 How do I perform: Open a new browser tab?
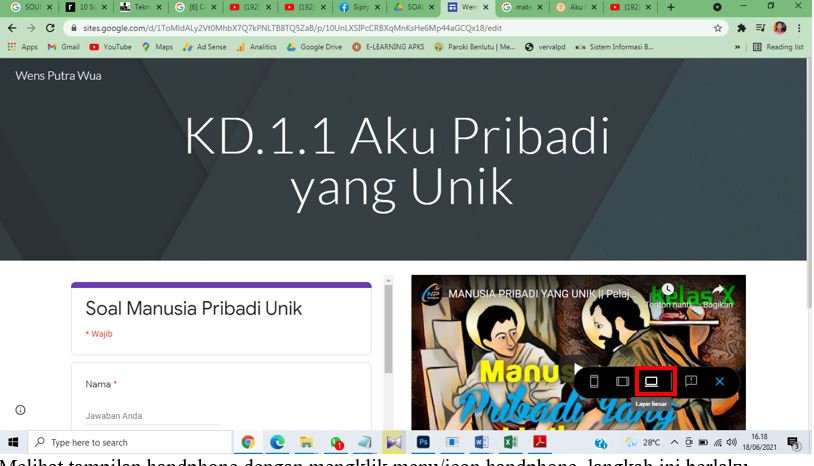[x=671, y=8]
